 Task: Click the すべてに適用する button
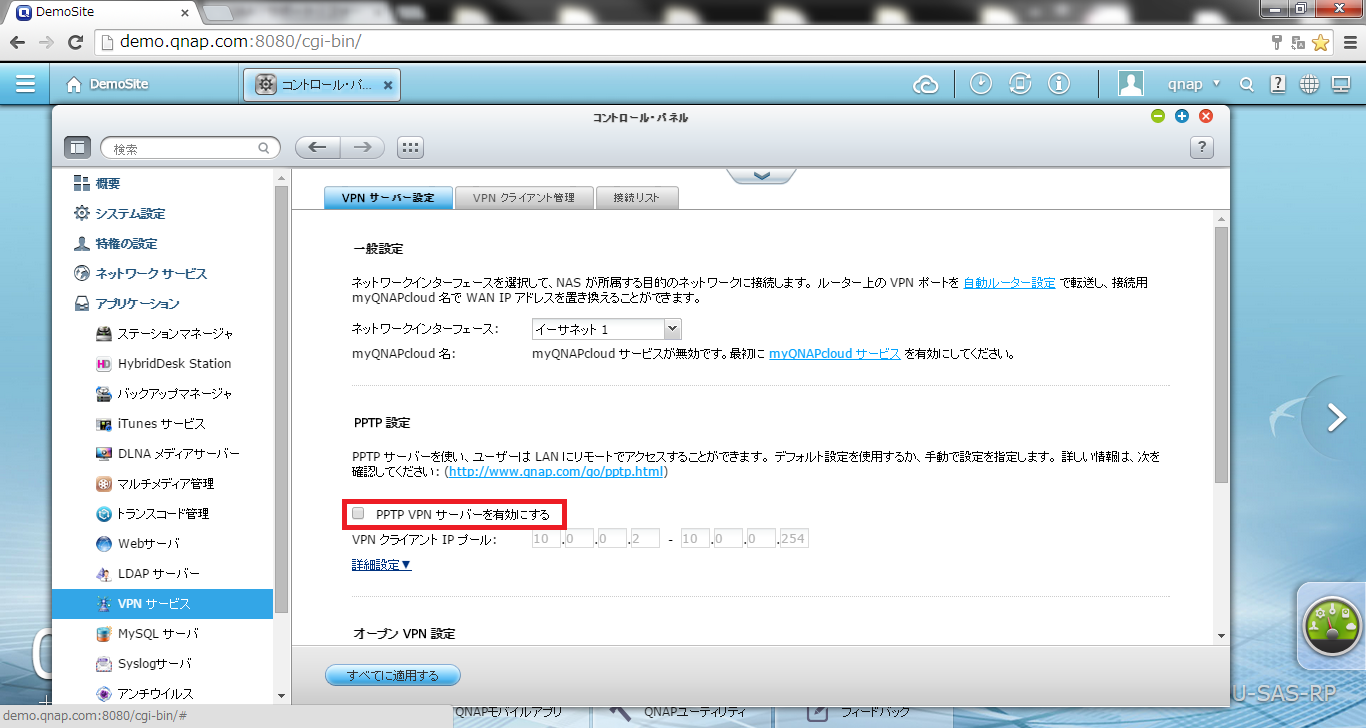click(x=393, y=675)
